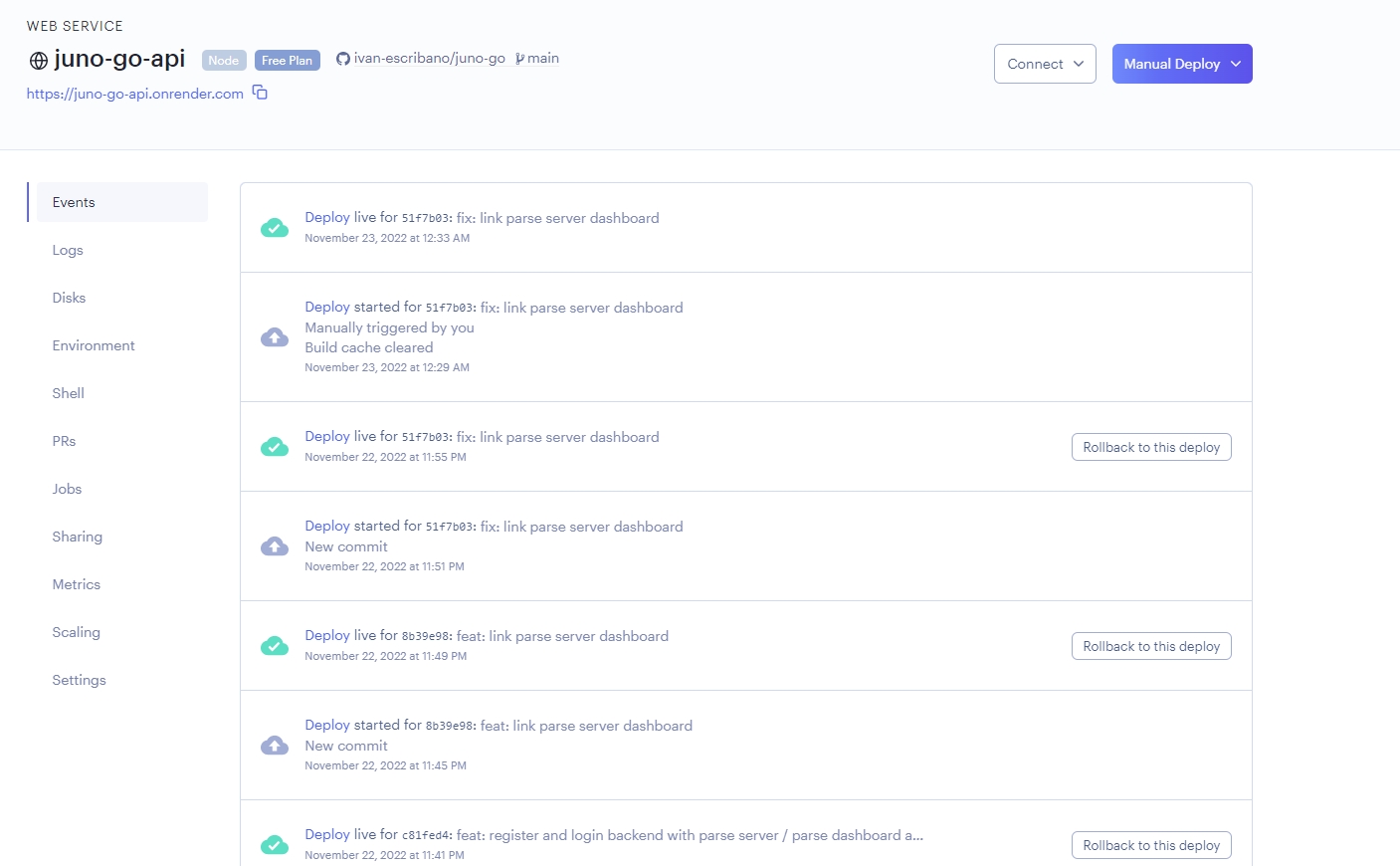Go to the Disks section

[x=69, y=298]
